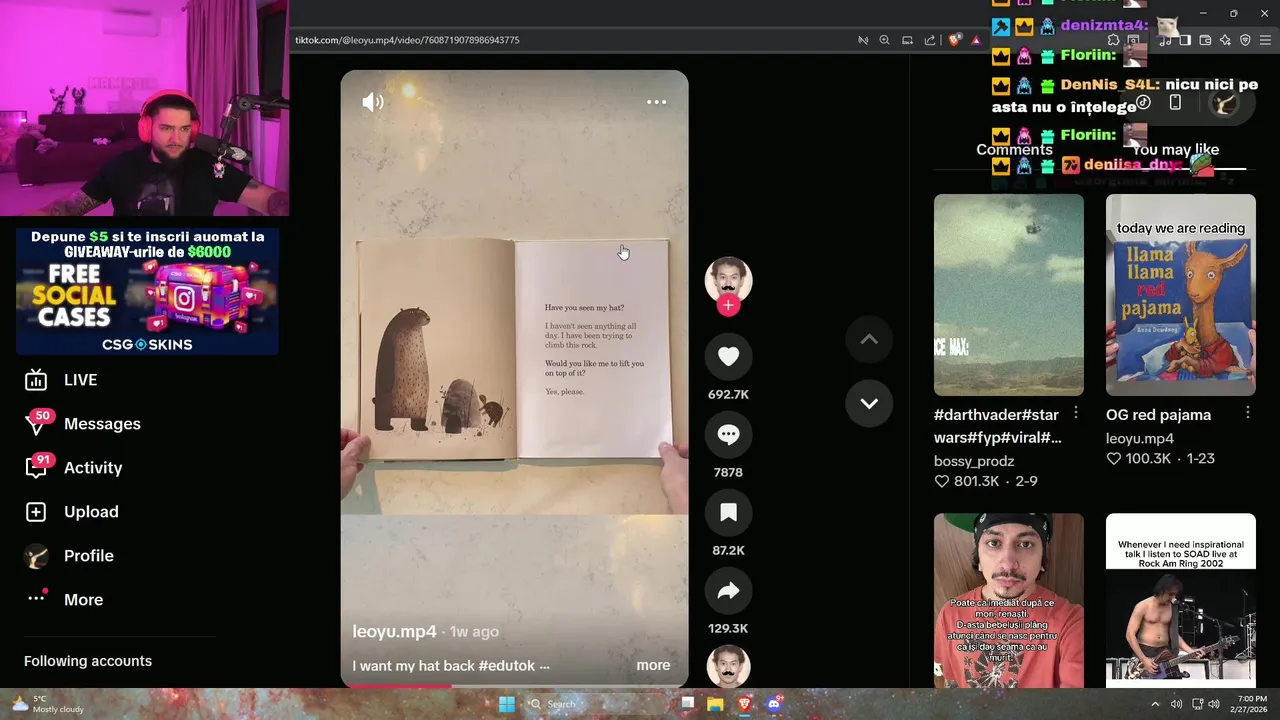Viewport: 1280px width, 720px height.
Task: Click the share-page icon in the address bar
Action: (930, 40)
